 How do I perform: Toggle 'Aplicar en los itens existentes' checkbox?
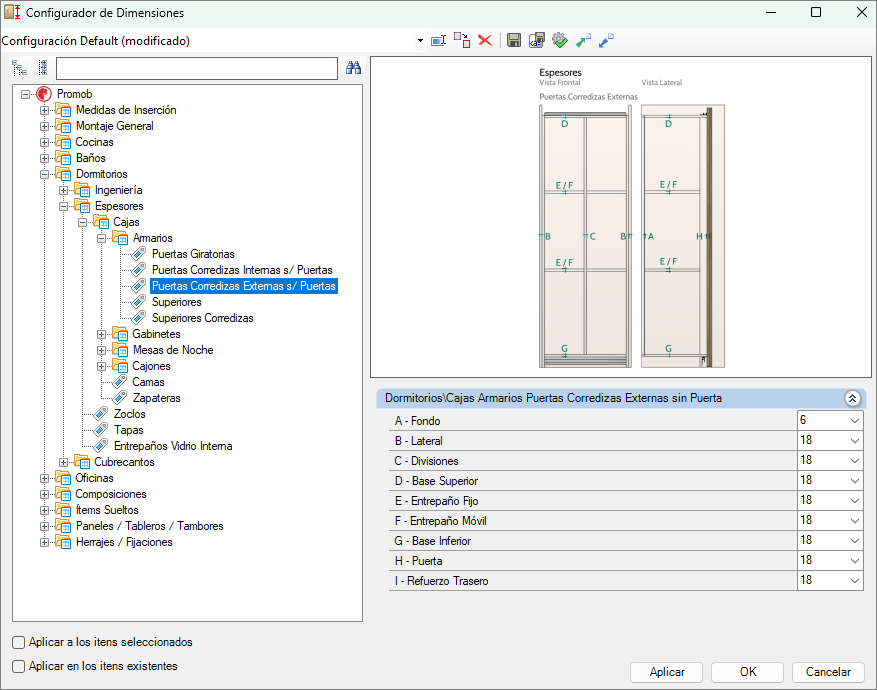[x=18, y=667]
